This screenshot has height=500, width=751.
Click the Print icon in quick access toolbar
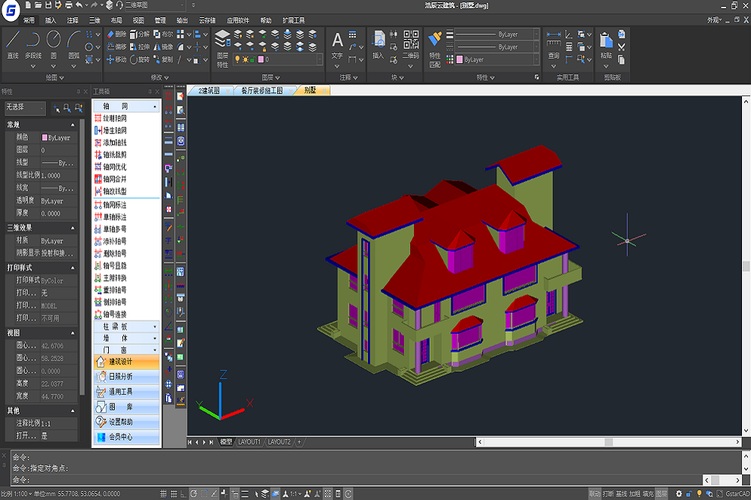click(68, 5)
